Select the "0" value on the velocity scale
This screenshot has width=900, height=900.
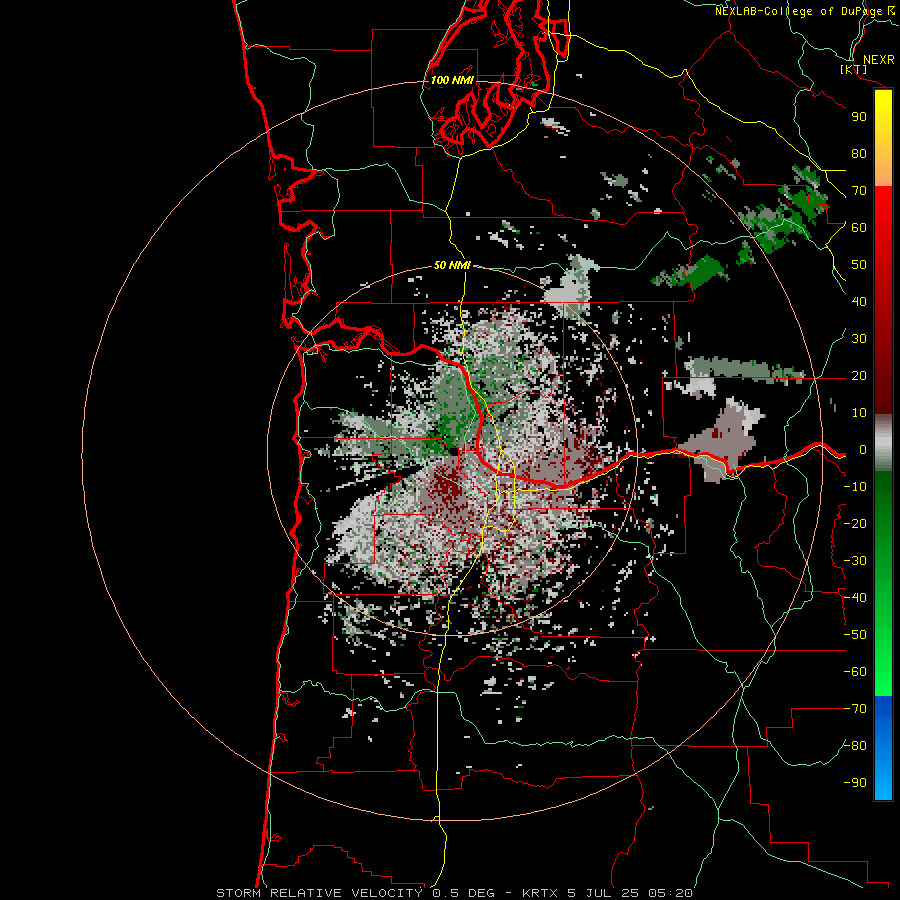[863, 449]
